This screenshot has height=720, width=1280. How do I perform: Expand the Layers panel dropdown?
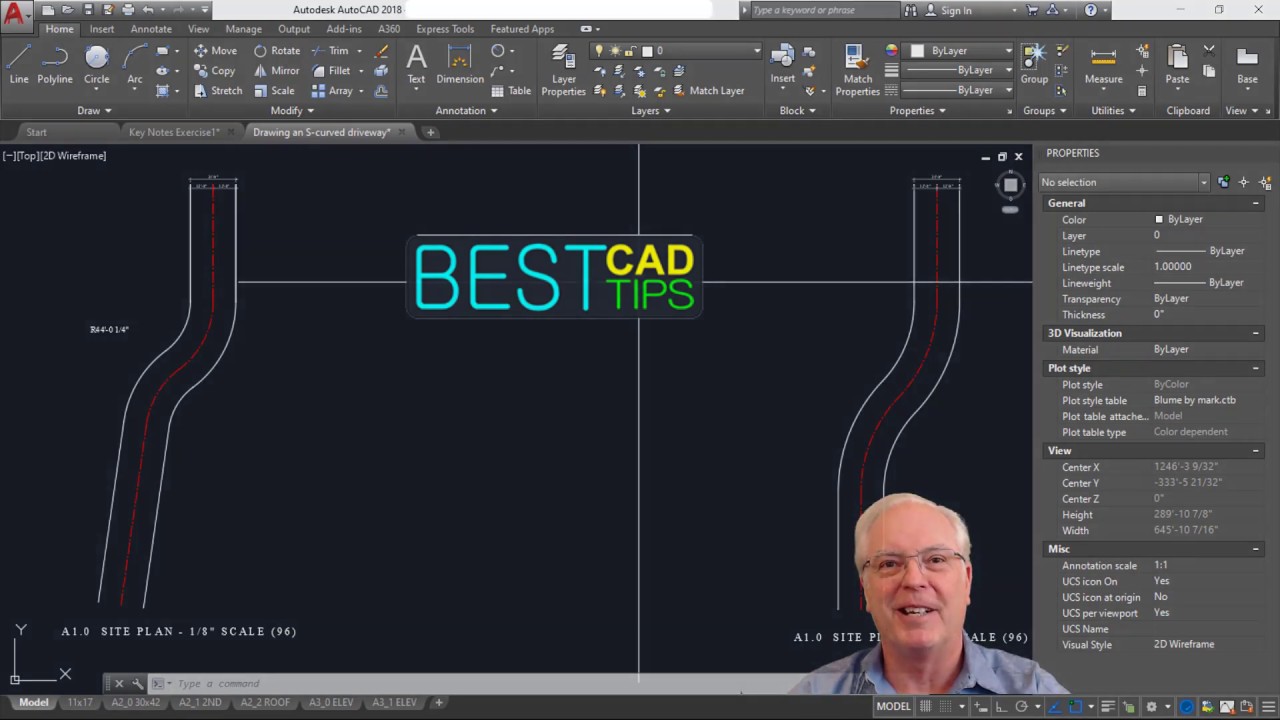651,111
